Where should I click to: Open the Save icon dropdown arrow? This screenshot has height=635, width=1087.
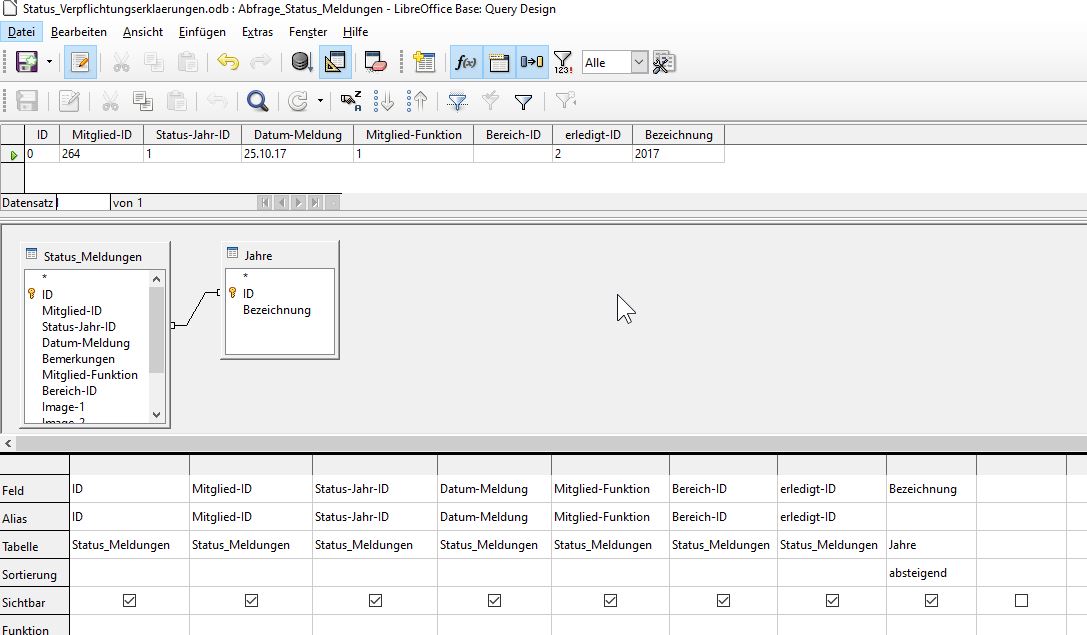click(49, 62)
